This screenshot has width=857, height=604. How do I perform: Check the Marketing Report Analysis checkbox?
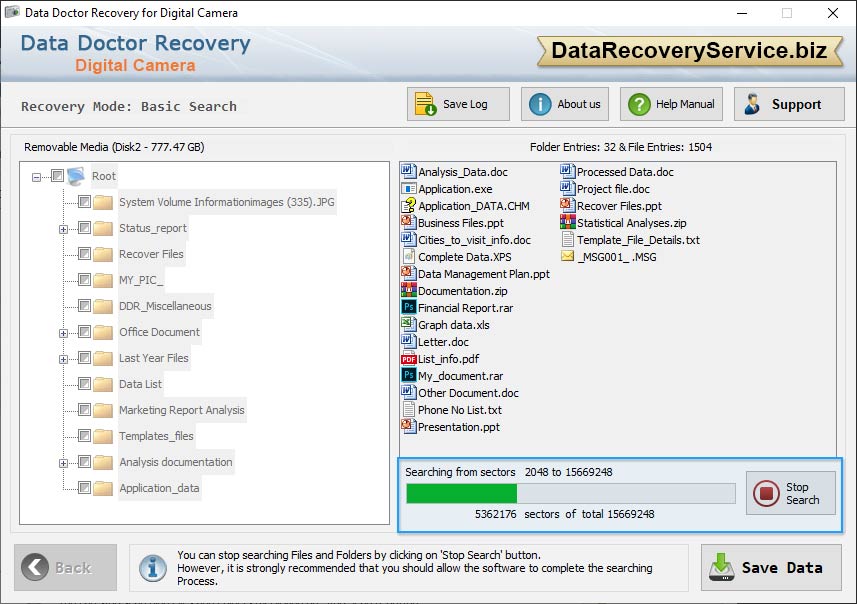coord(84,409)
